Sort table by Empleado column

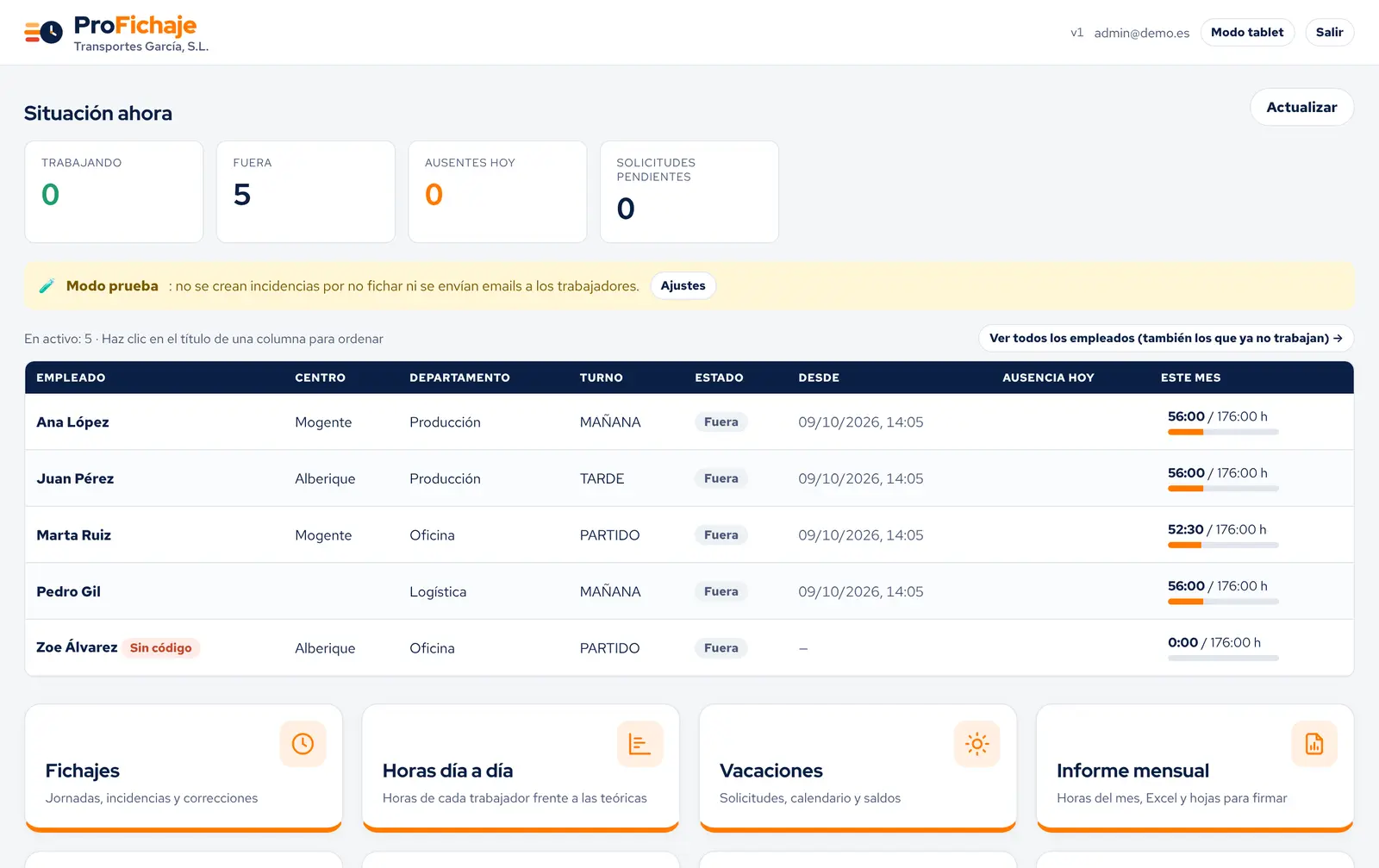71,378
